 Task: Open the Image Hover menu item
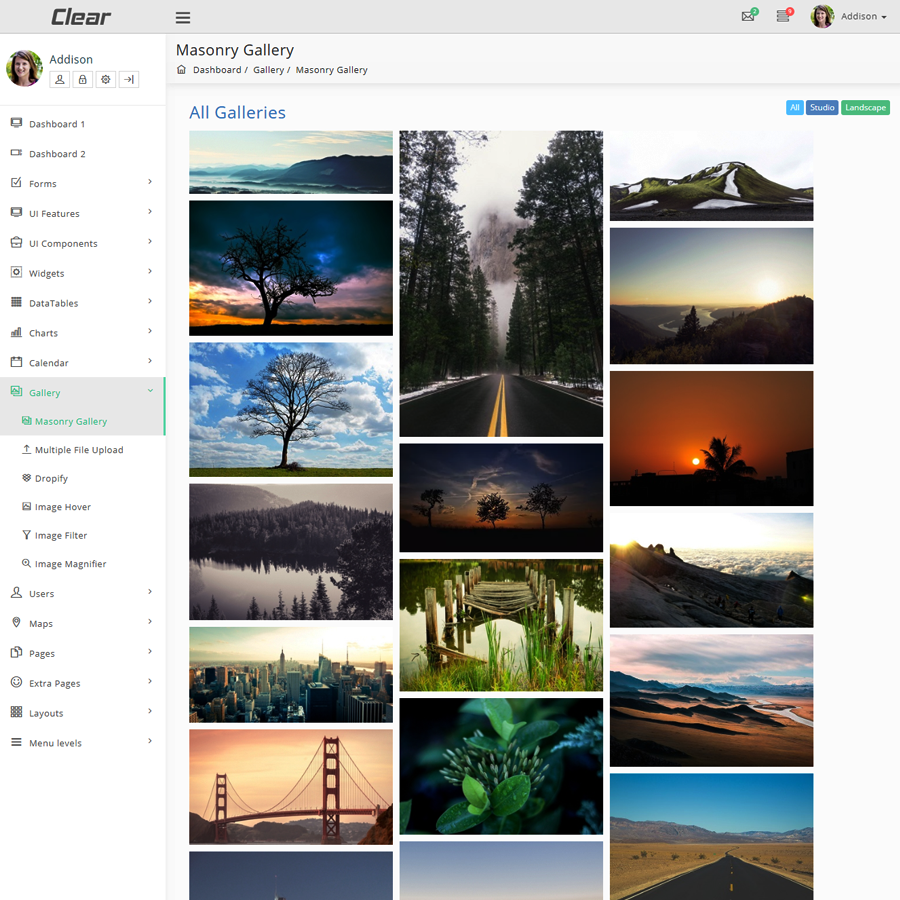click(x=63, y=507)
